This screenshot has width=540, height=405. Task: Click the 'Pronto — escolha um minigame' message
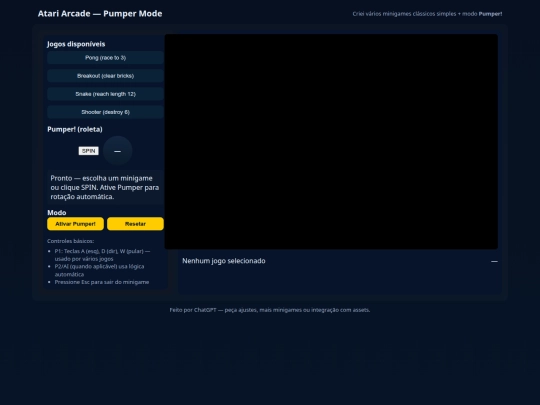pos(105,187)
